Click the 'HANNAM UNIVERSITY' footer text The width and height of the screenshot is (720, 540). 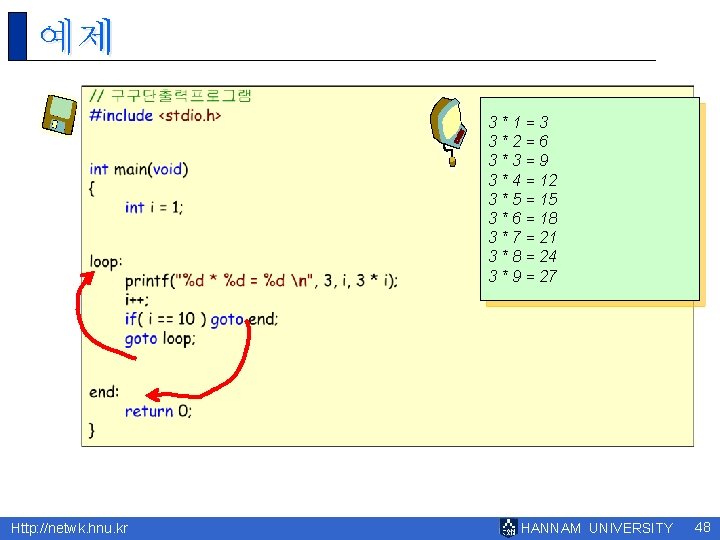pos(597,528)
